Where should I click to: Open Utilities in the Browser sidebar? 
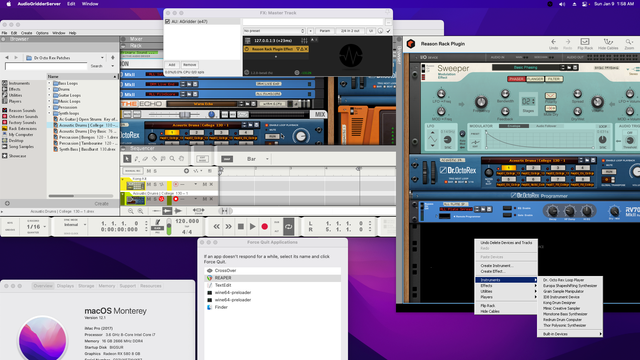[15, 95]
